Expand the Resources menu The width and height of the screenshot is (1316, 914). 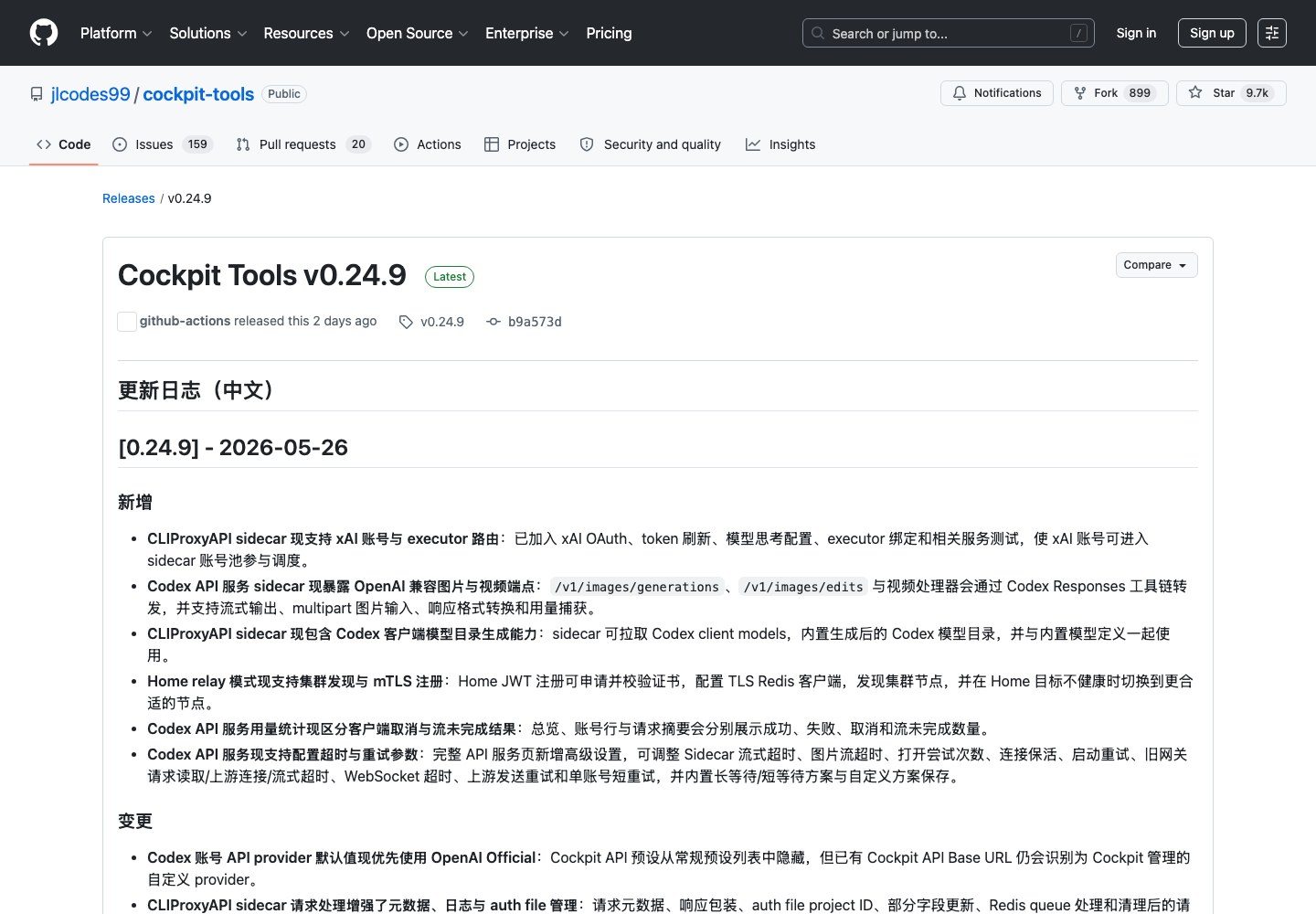coord(306,33)
